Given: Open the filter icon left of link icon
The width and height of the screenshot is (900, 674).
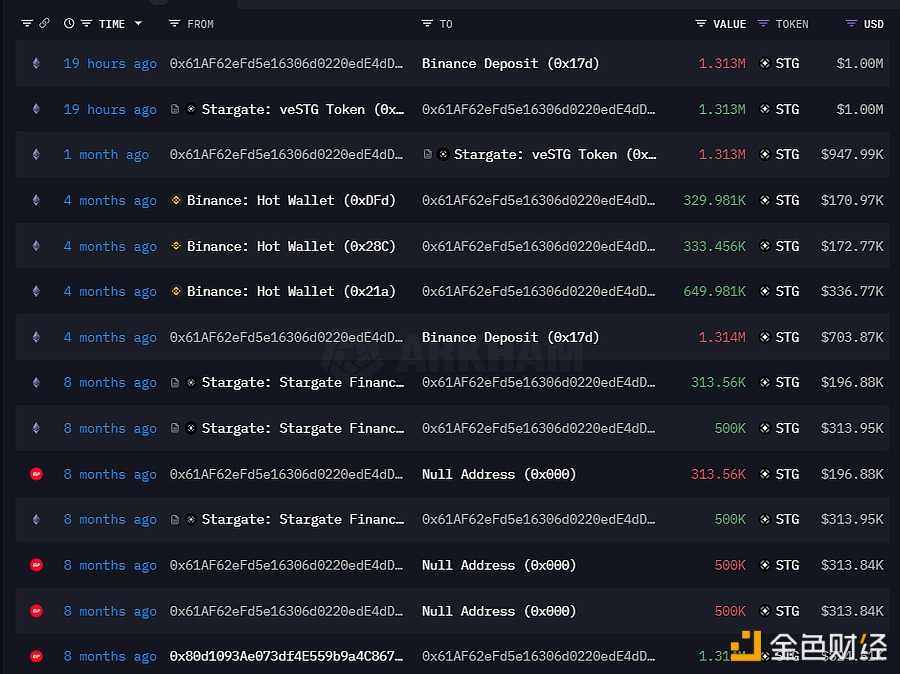Looking at the screenshot, I should coord(27,24).
